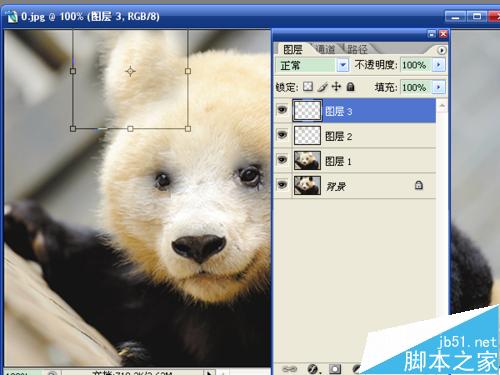This screenshot has width=500, height=375.
Task: Expand the 不透明度 opacity slider arrow
Action: point(439,65)
